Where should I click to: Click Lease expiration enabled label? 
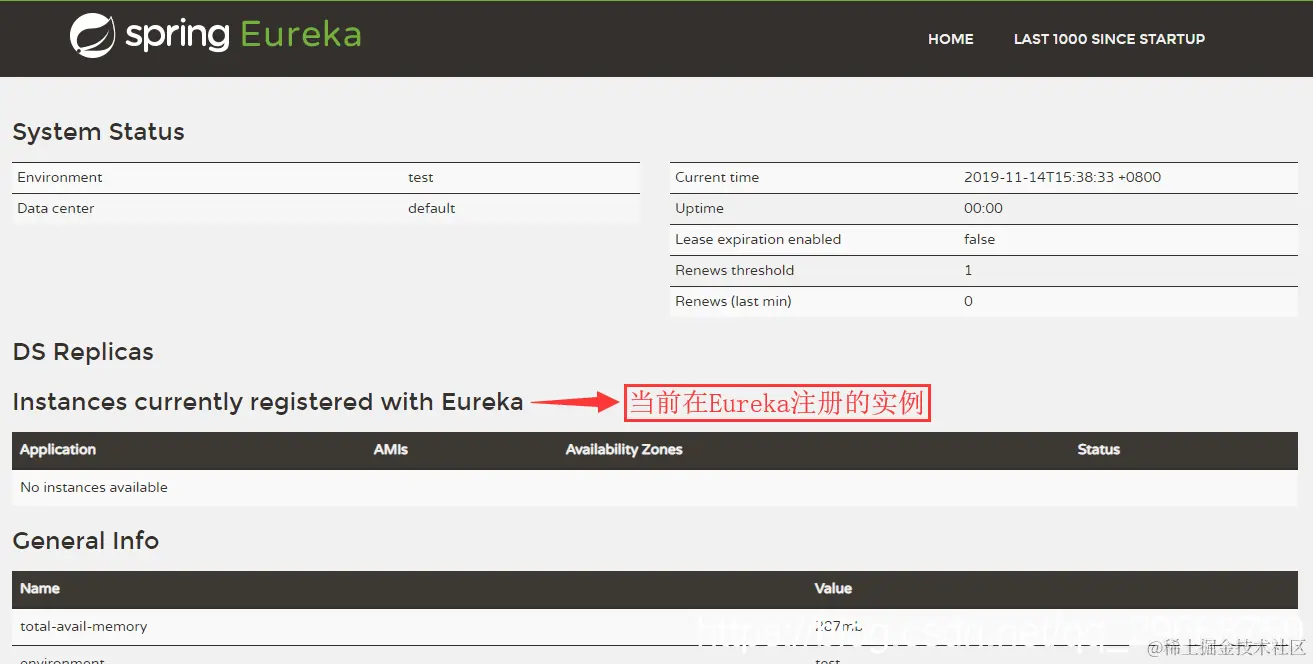click(x=758, y=239)
